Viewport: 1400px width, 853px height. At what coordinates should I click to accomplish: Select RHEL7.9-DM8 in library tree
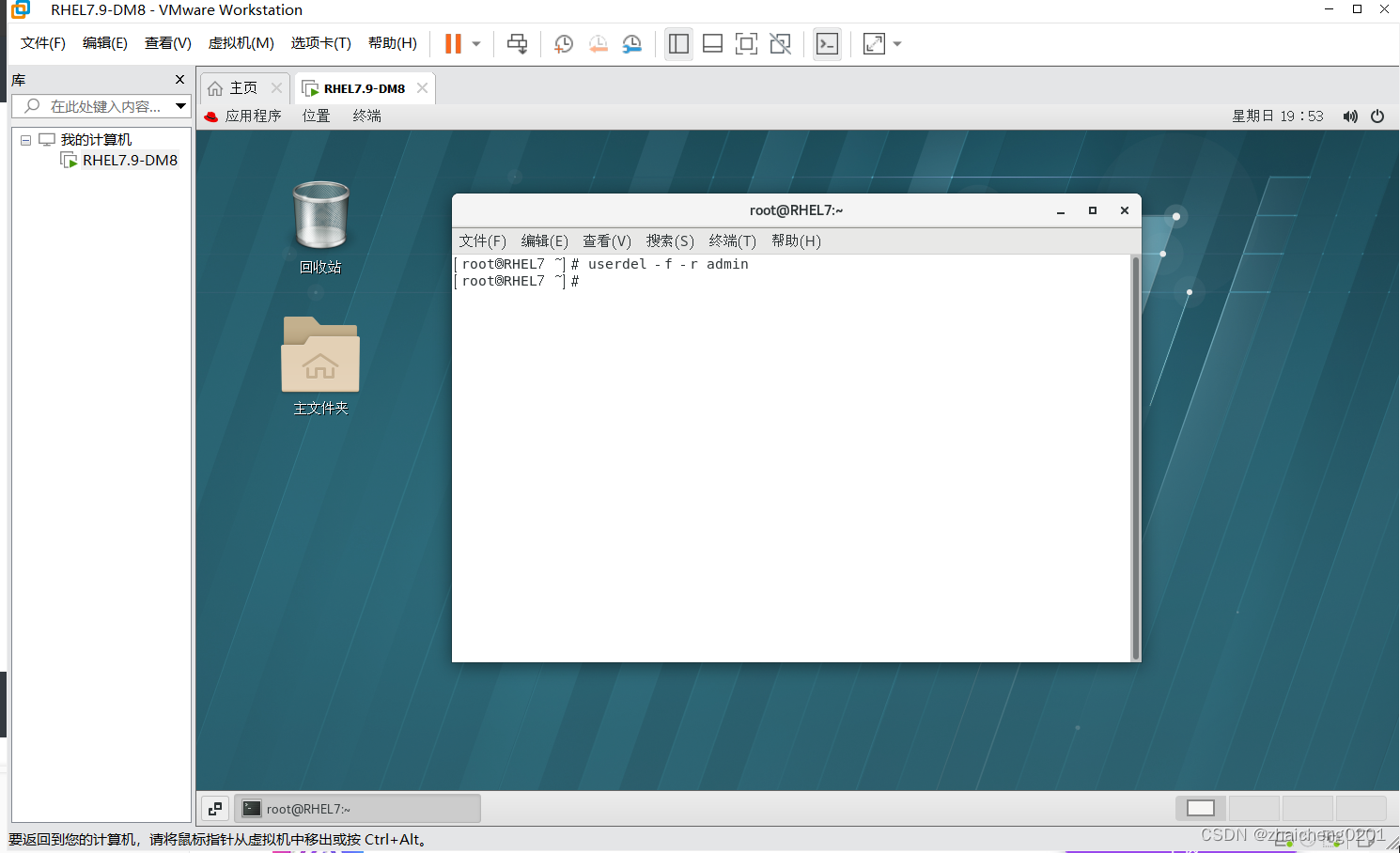130,161
